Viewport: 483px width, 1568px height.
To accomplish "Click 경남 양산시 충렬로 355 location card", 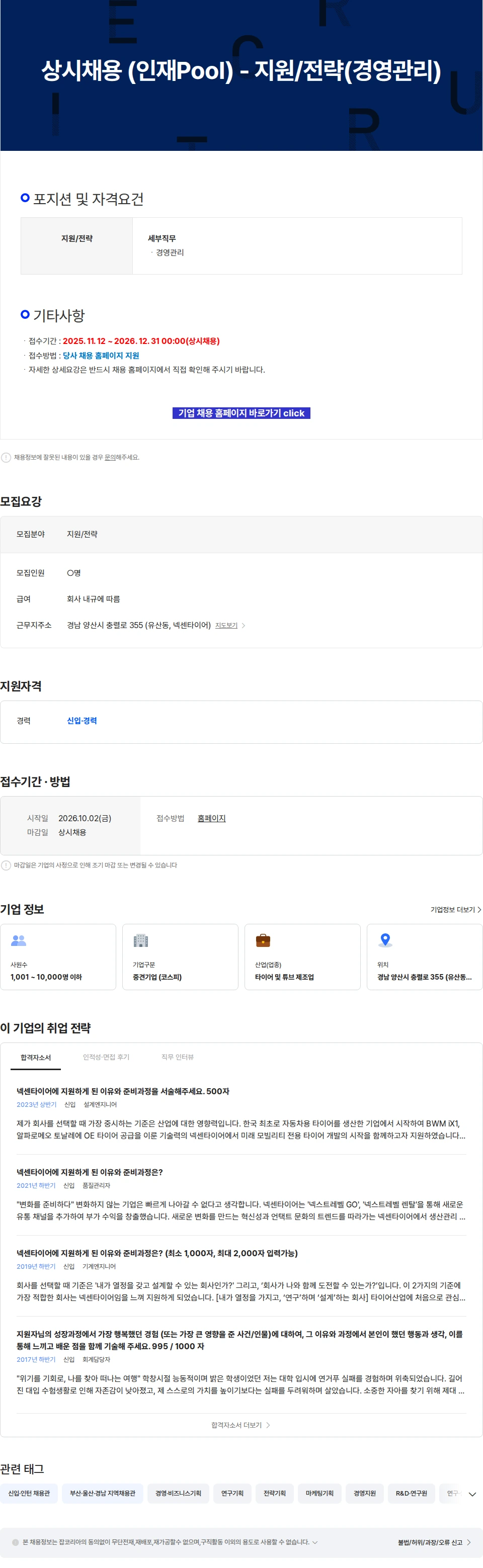I will (x=425, y=957).
